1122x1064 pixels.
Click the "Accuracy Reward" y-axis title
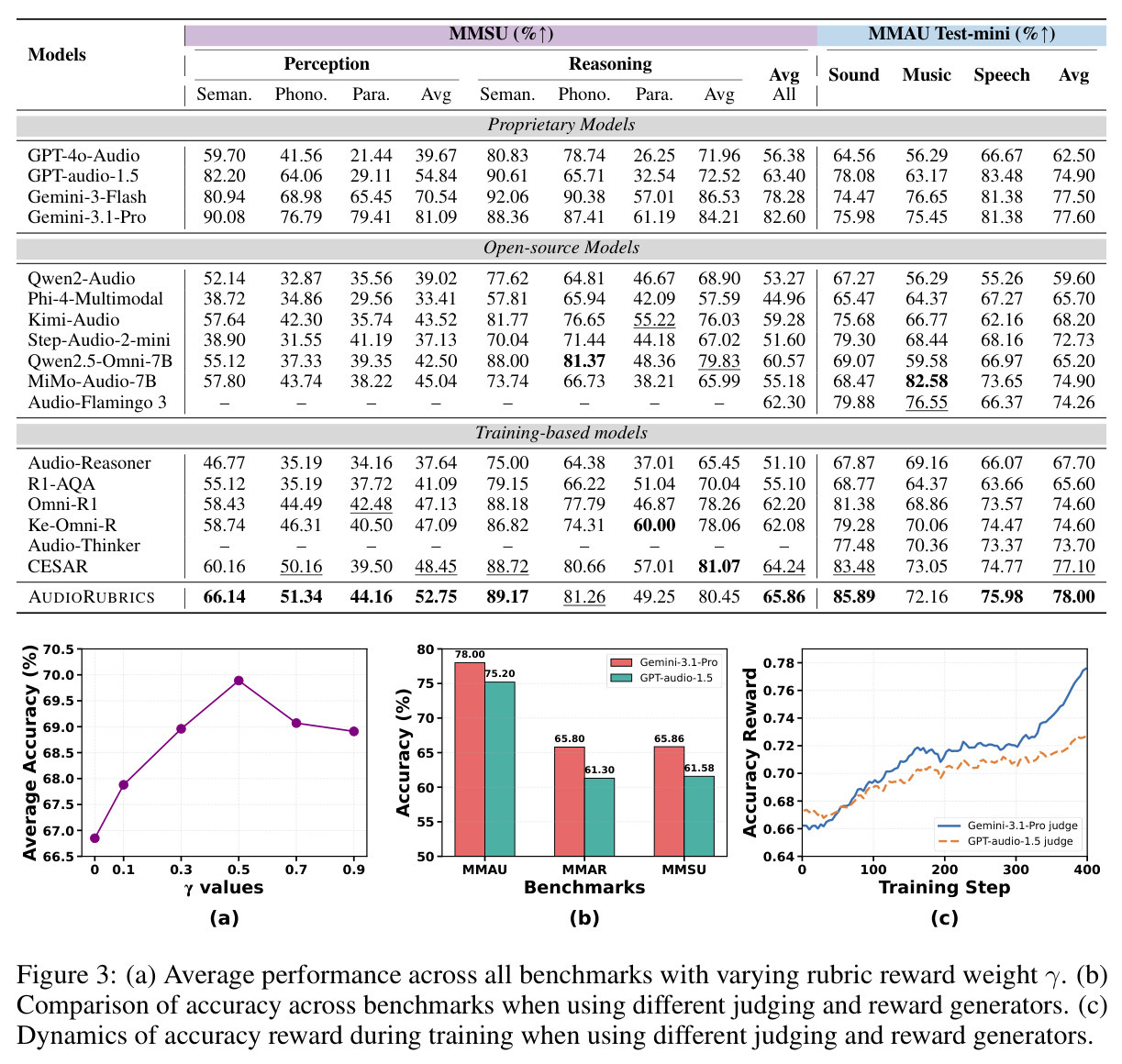750,753
